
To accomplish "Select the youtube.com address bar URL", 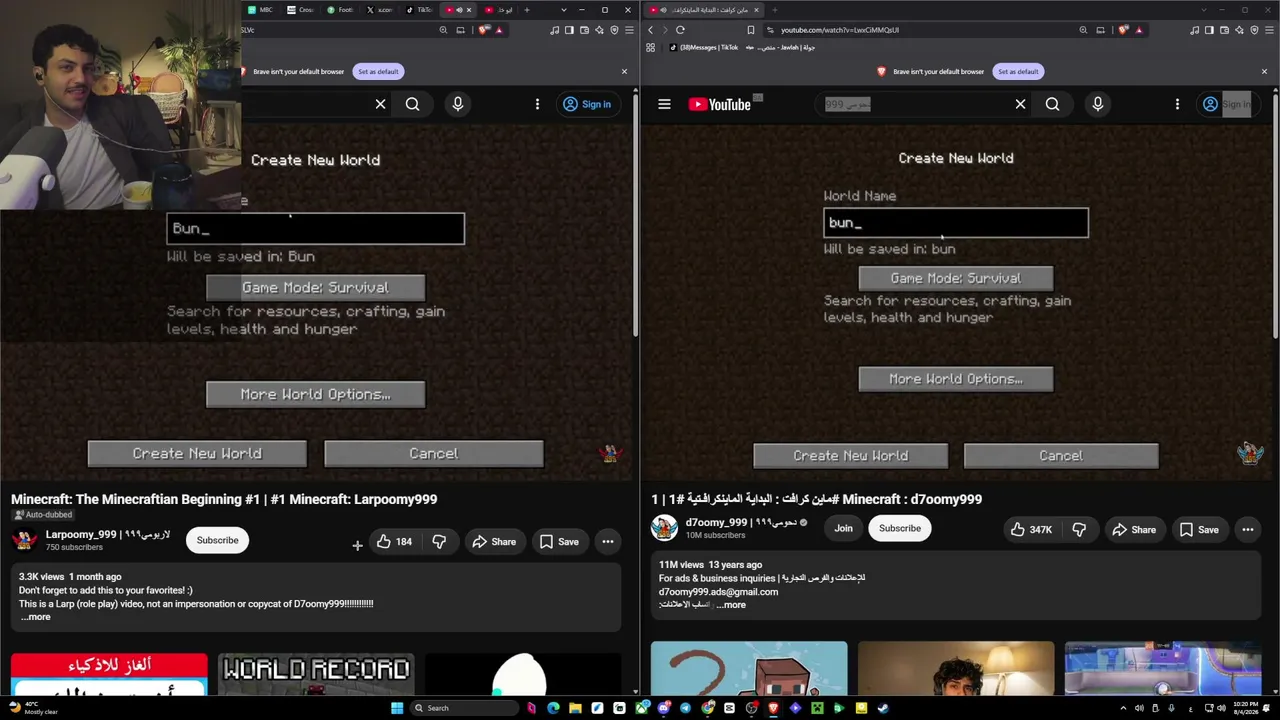I will pos(840,30).
